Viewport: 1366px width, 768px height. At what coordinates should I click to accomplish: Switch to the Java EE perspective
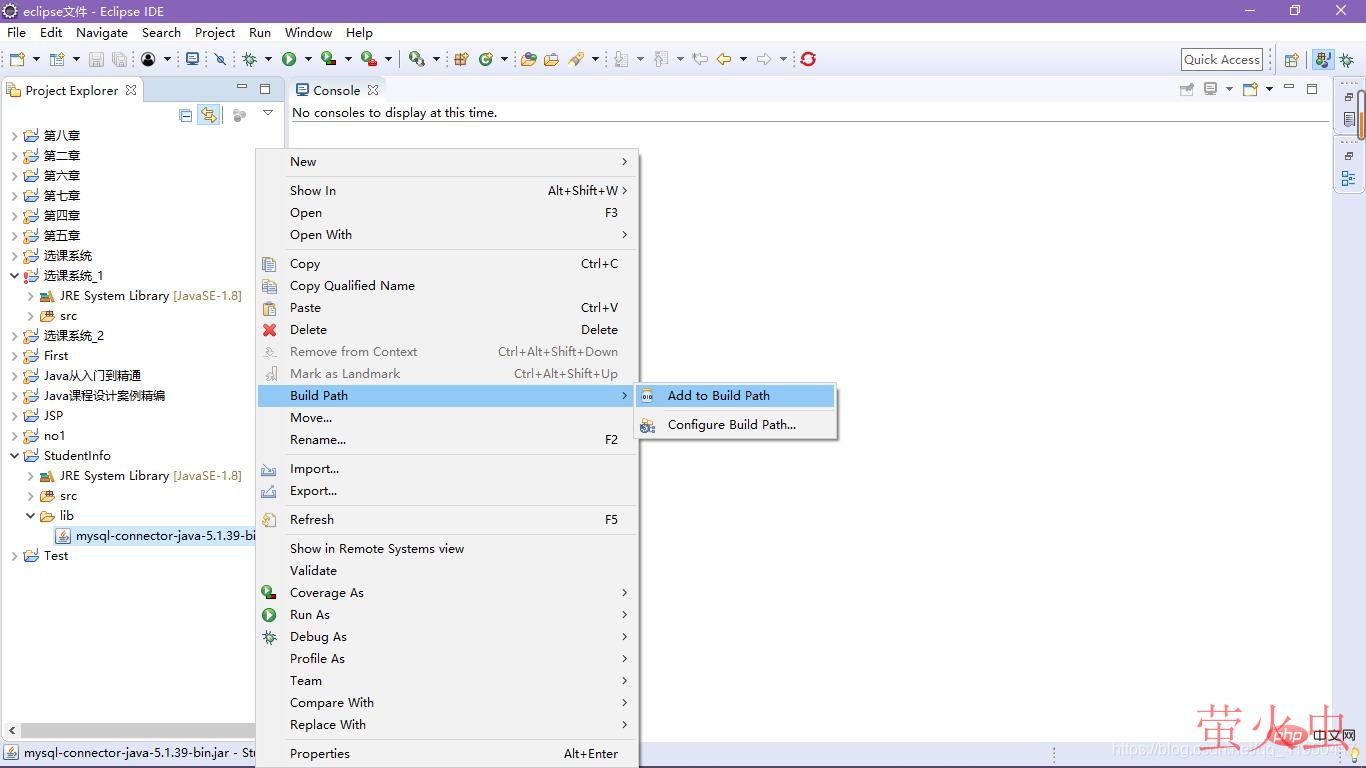(1323, 60)
